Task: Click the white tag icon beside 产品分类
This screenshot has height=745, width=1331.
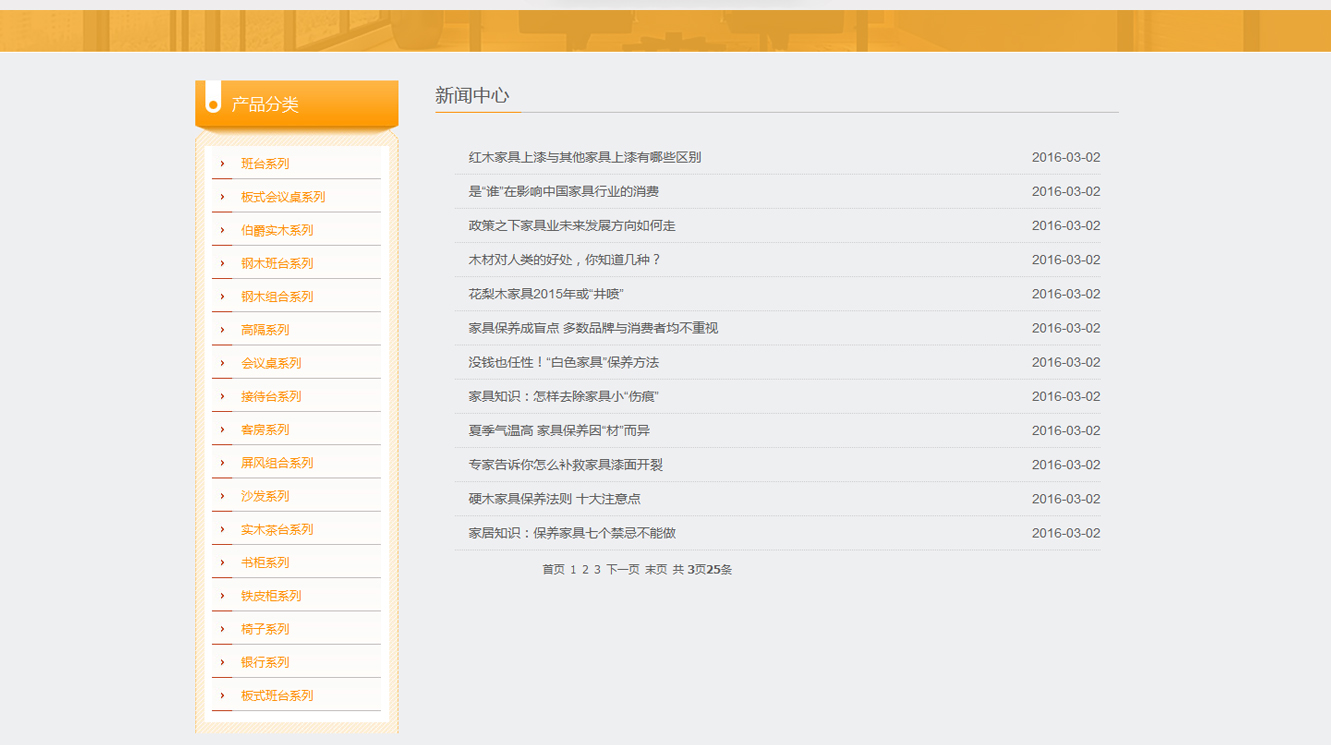Action: coord(213,99)
